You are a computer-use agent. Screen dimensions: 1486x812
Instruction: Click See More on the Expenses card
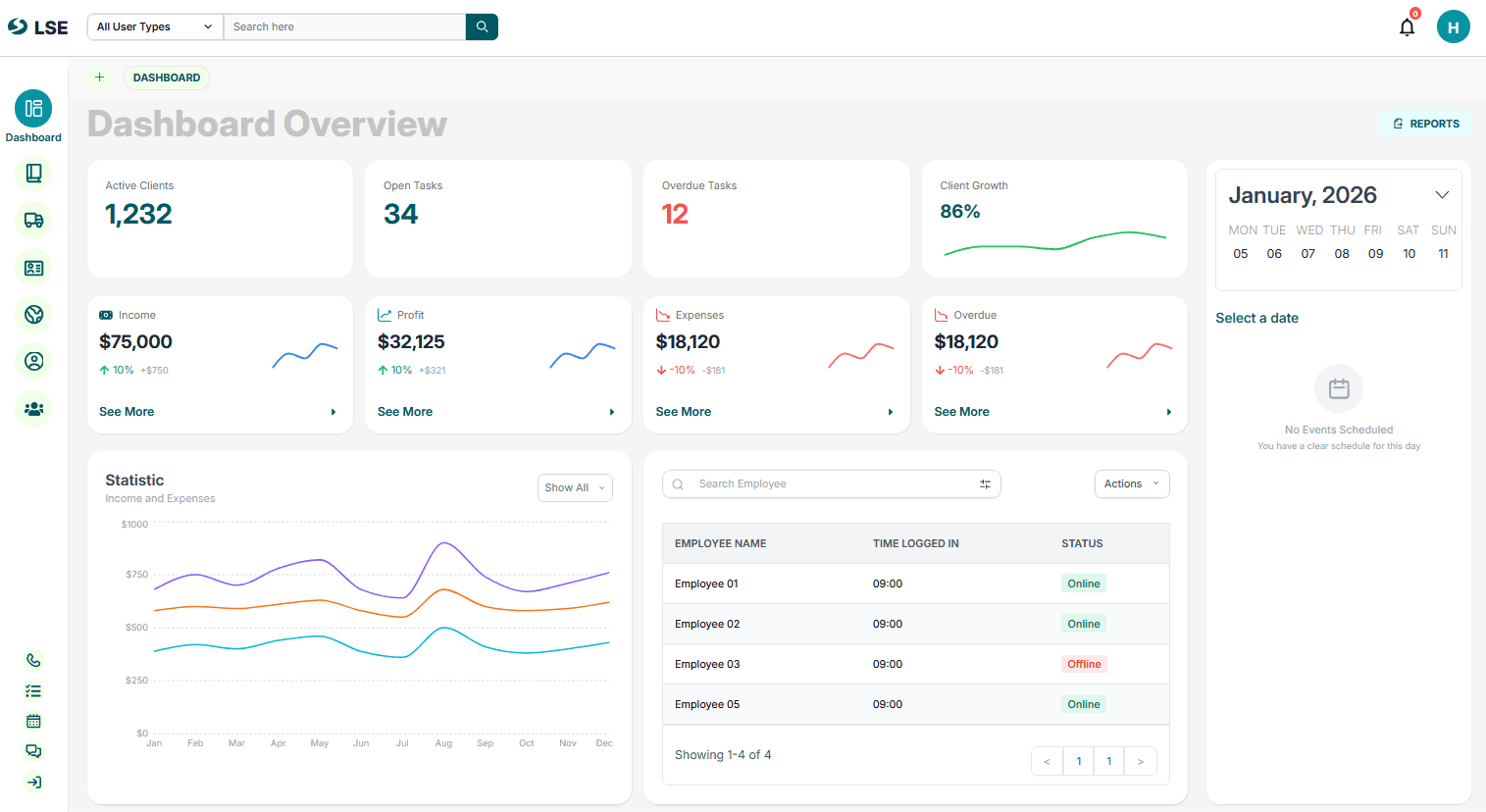(684, 412)
